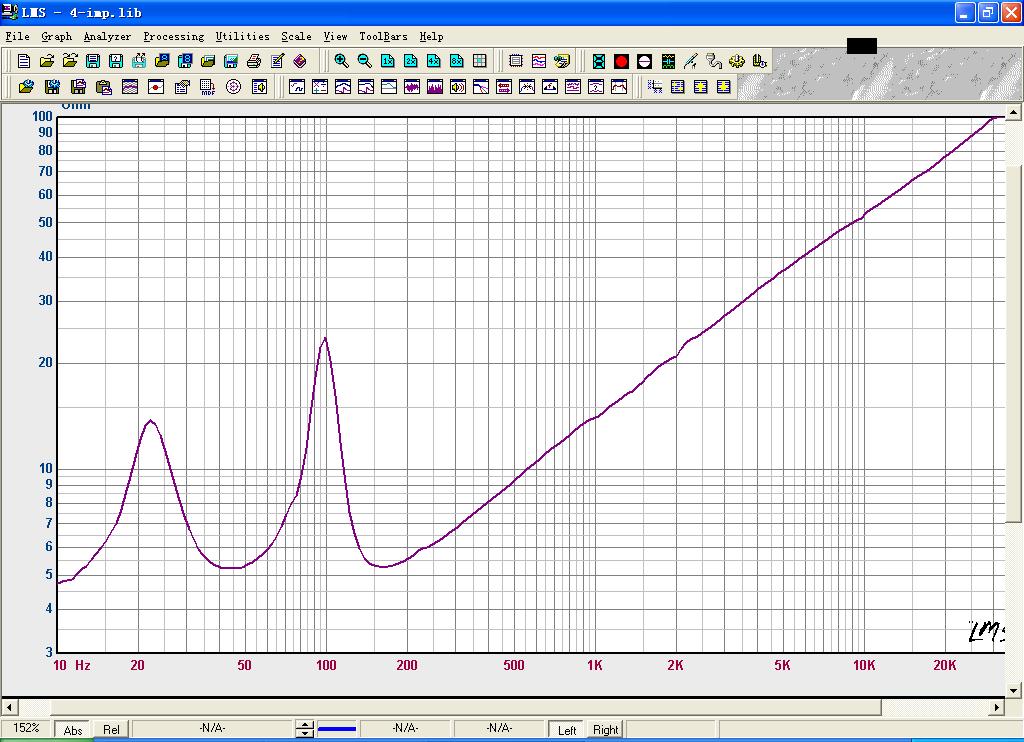Image resolution: width=1024 pixels, height=742 pixels.
Task: Switch to the Right scale button
Action: pos(605,730)
